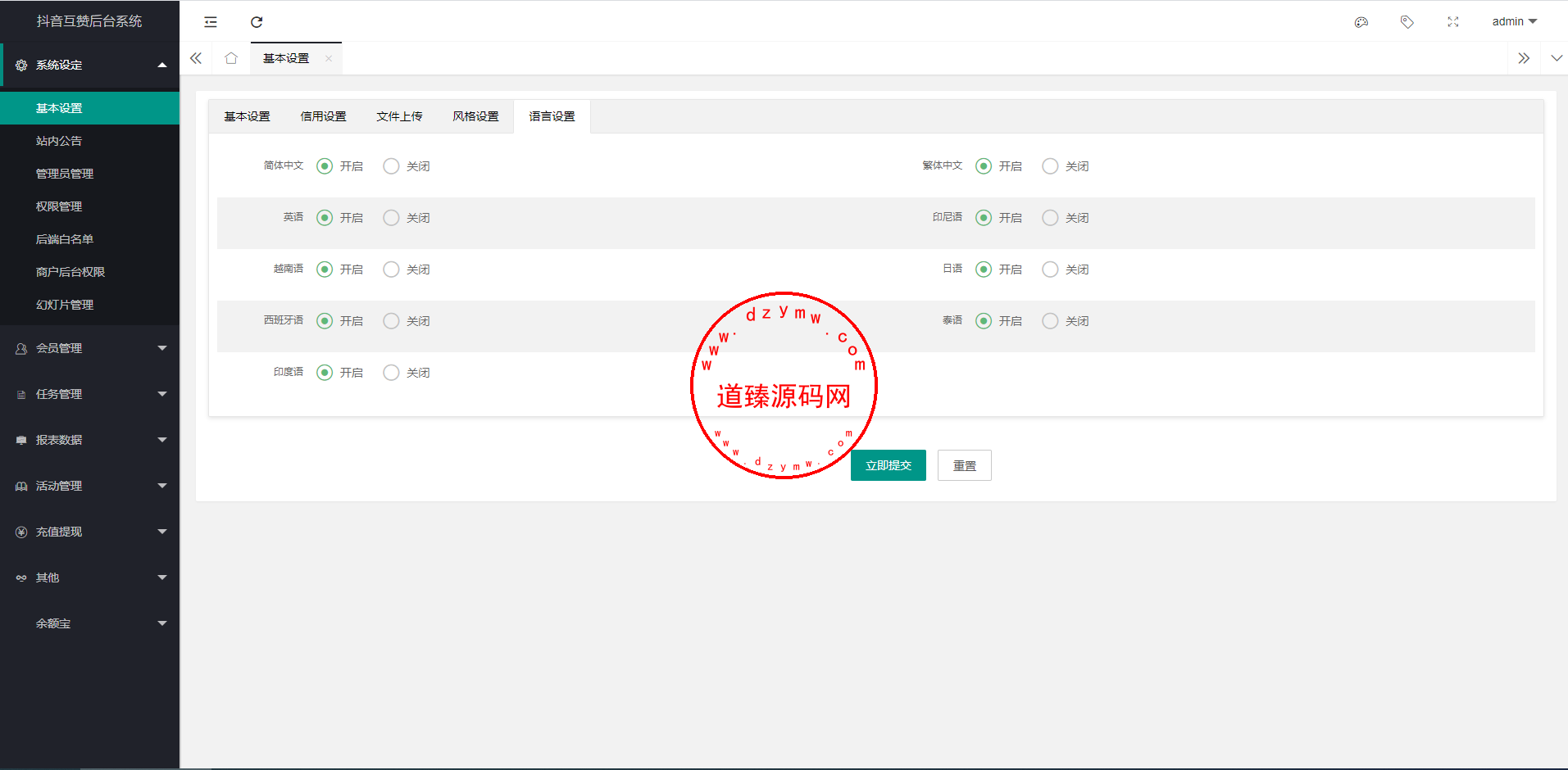Click the tag note icon
Viewport: 1568px width, 770px height.
(x=1407, y=22)
